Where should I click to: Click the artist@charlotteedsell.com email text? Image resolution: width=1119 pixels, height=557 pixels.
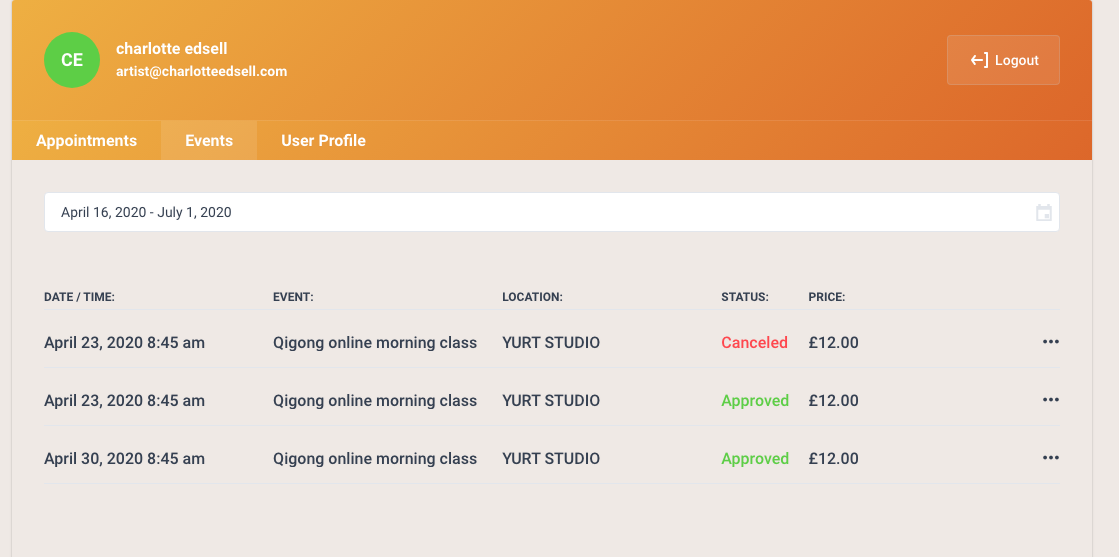tap(202, 71)
